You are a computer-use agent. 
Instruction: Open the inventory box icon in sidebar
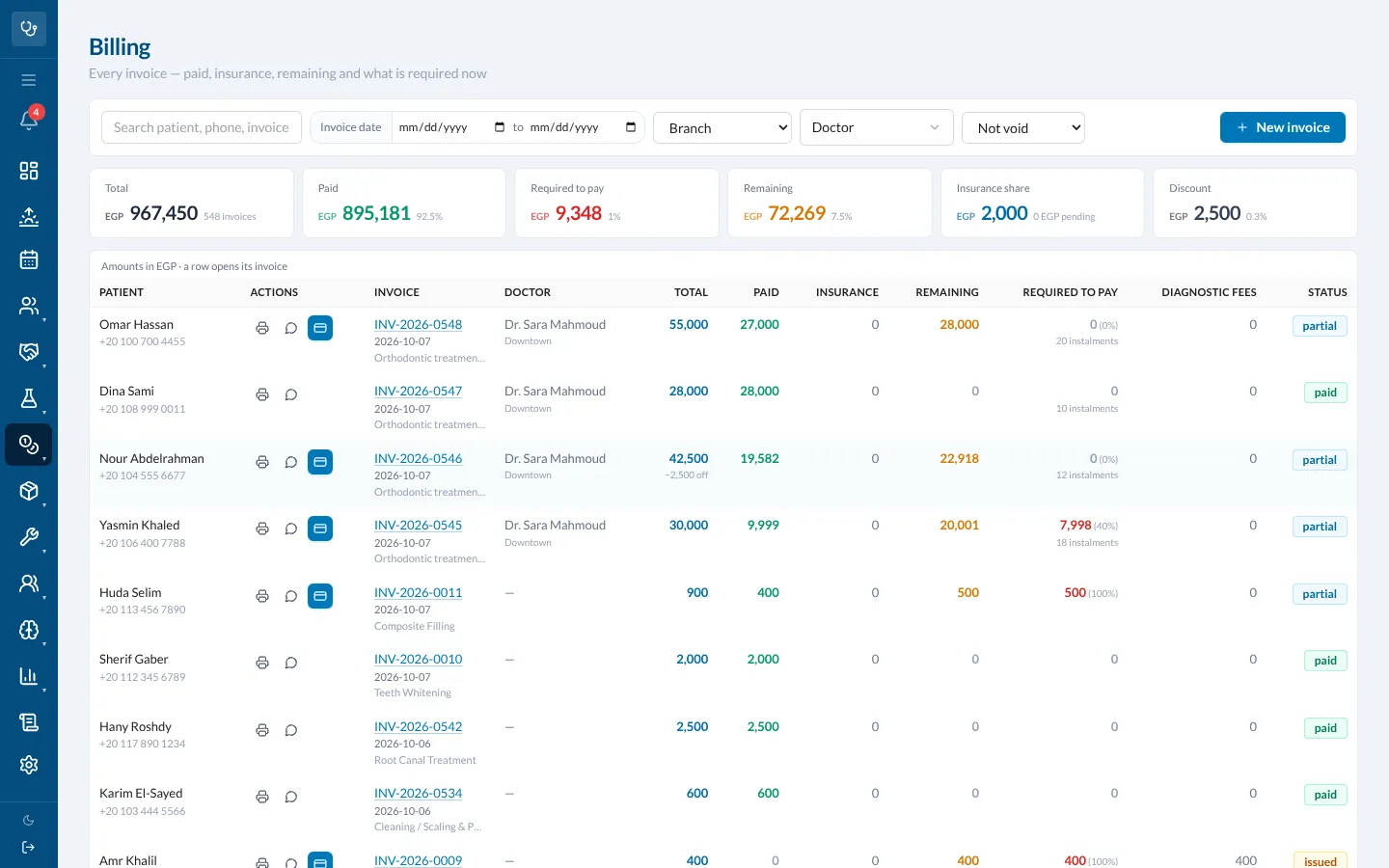pos(29,491)
